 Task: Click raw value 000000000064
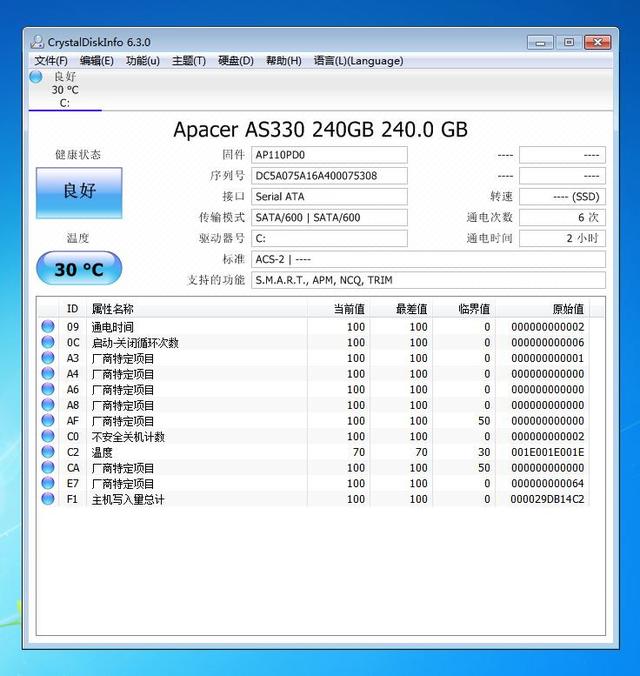point(548,483)
